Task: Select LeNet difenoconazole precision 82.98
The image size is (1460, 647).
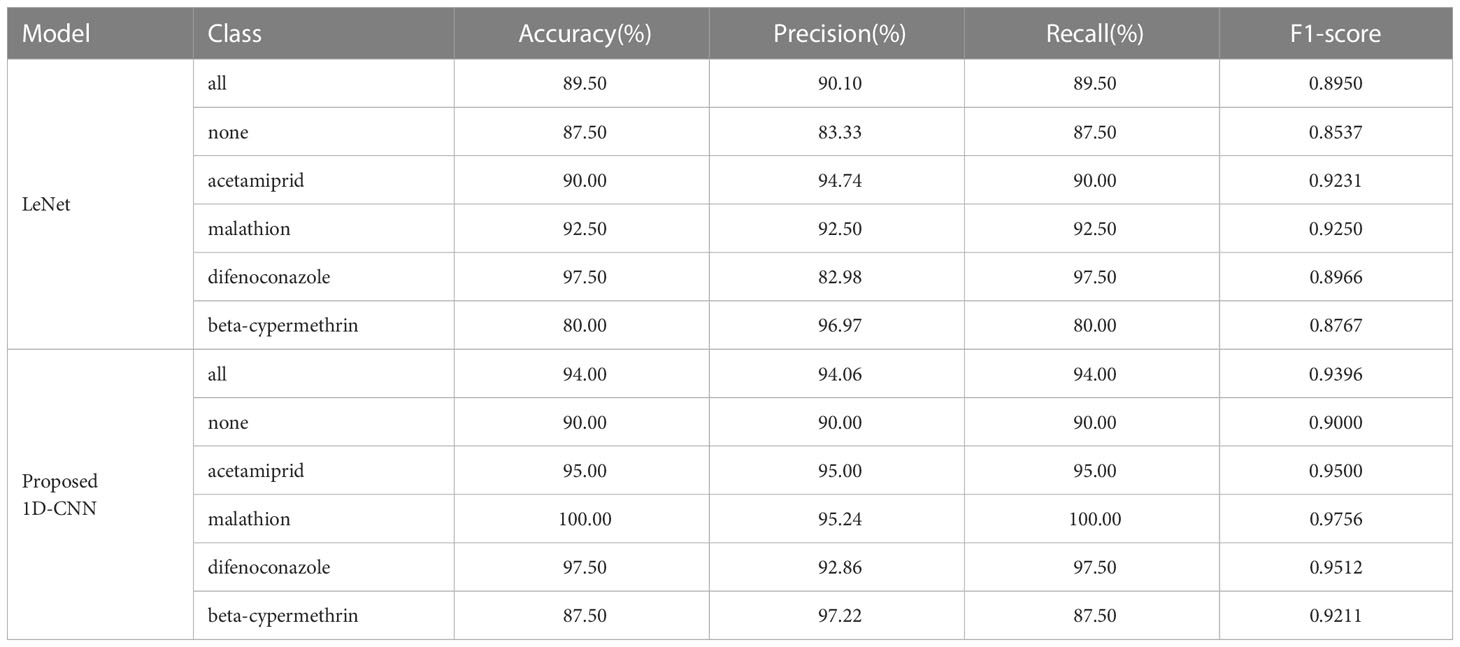Action: [839, 277]
